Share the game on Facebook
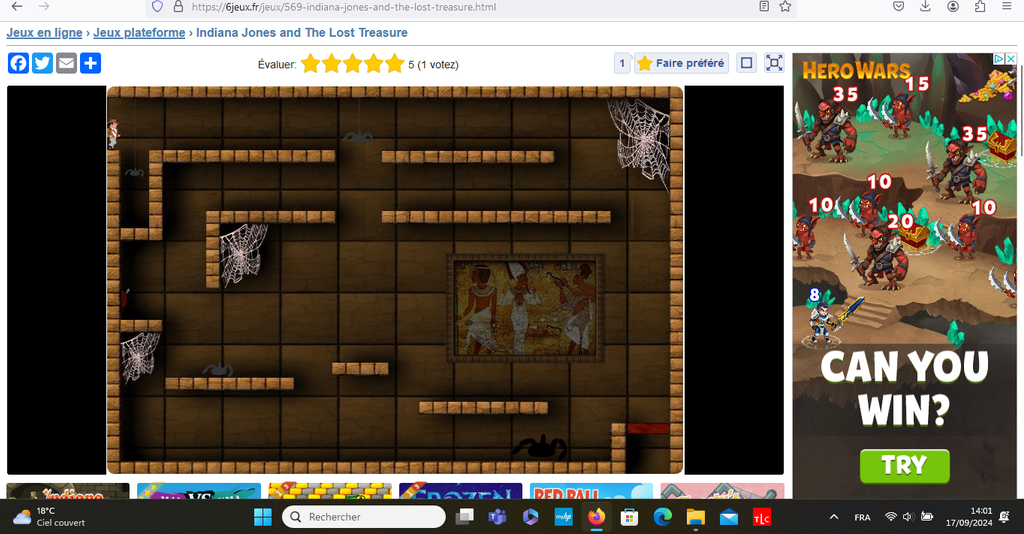Screen dimensions: 1024x534 coord(18,63)
